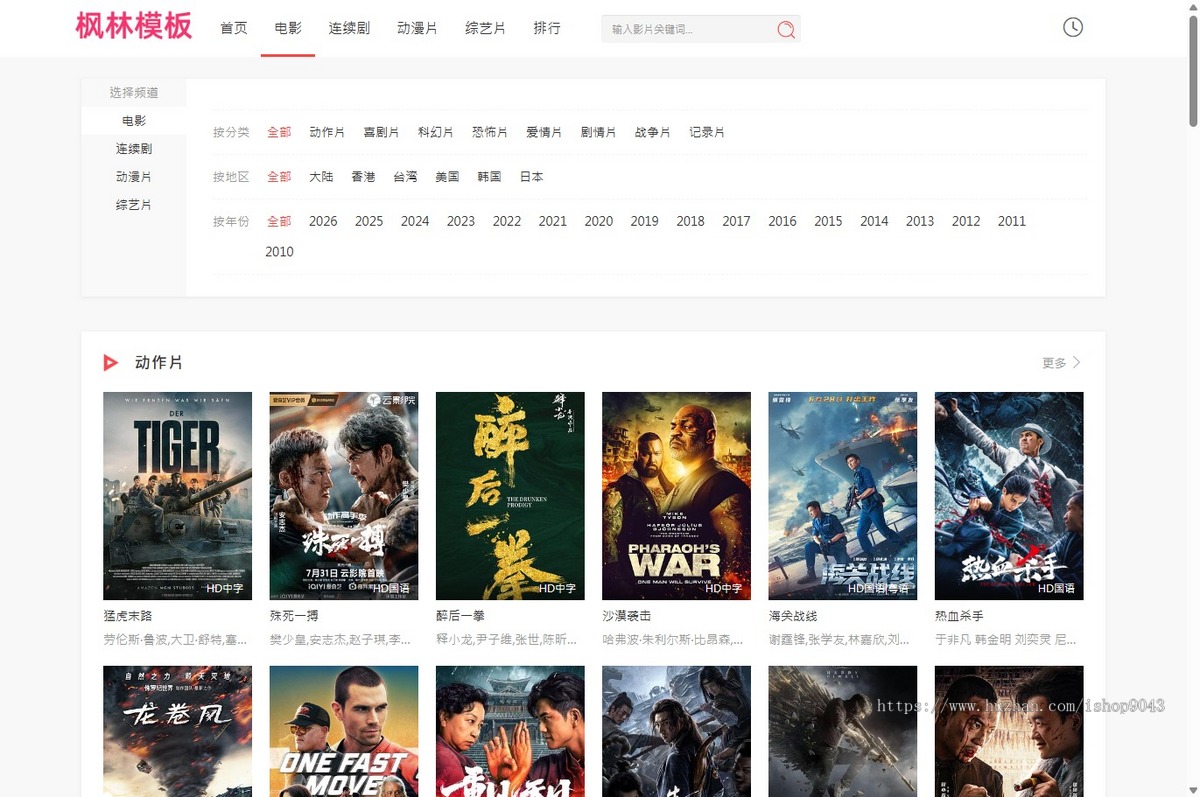Viewport: 1200px width, 797px height.
Task: Filter by year 2018
Action: click(x=690, y=221)
